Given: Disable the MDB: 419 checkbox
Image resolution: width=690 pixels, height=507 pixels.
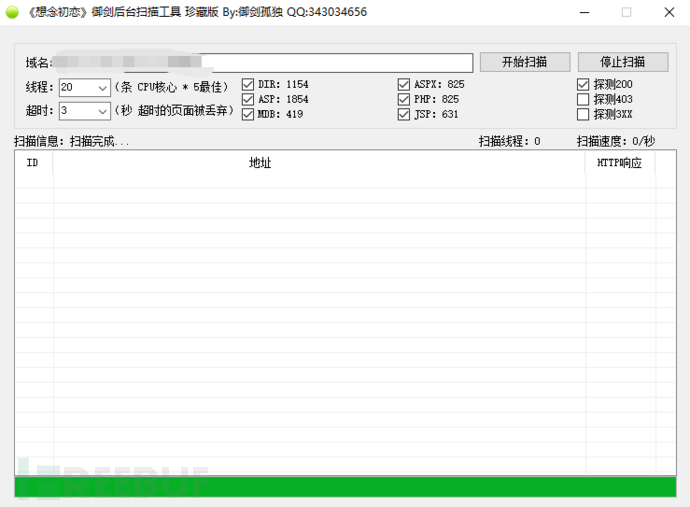Looking at the screenshot, I should [248, 114].
